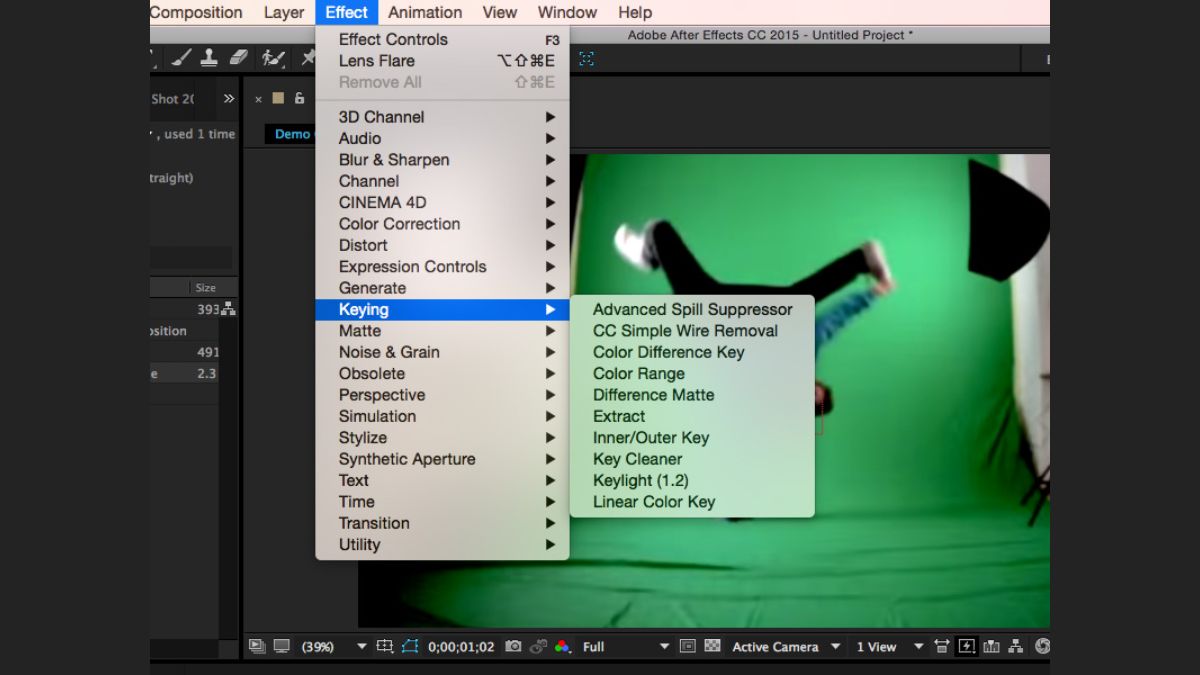
Task: Select the Brush tool in toolbar
Action: point(181,58)
